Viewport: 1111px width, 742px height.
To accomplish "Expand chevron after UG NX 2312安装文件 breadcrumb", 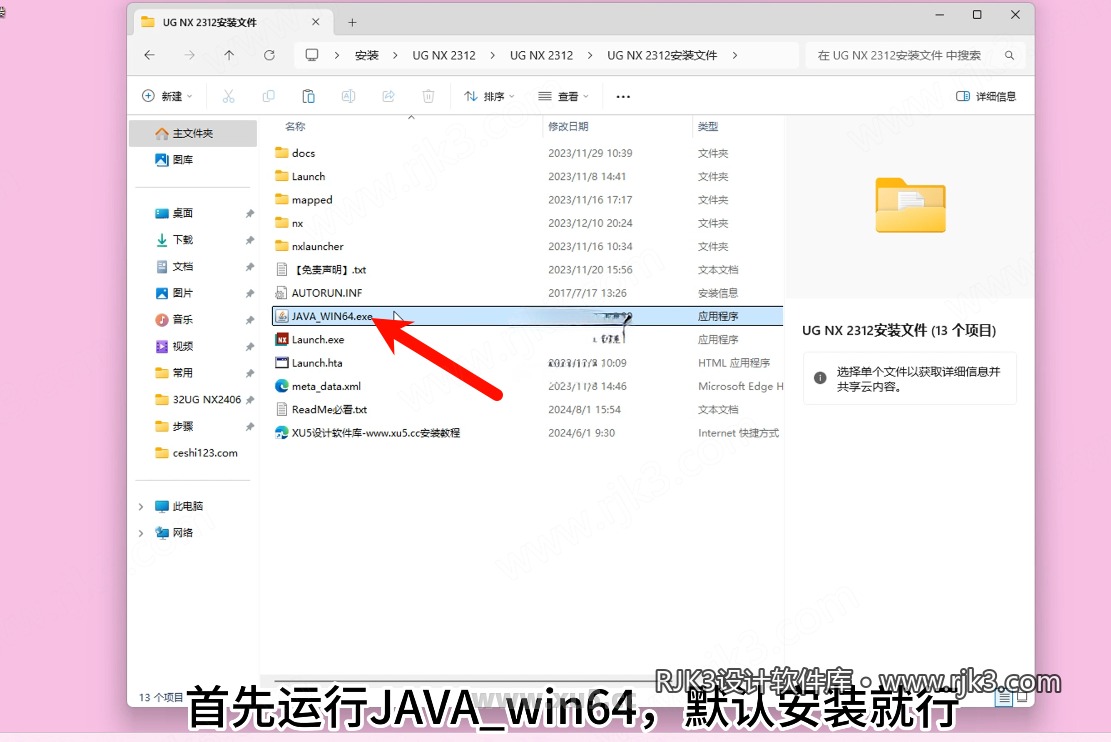I will pos(735,55).
